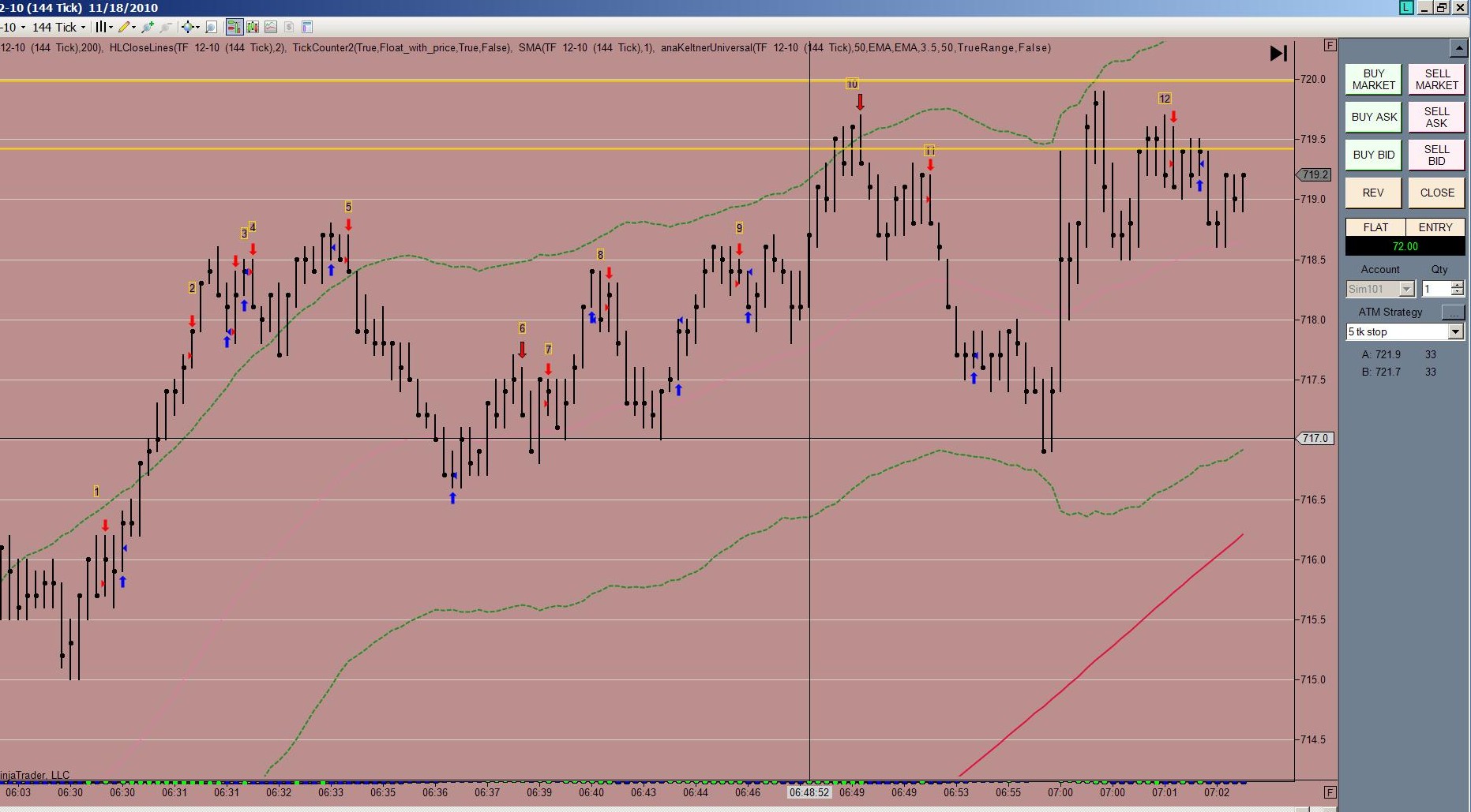Screen dimensions: 1471x812
Task: Click the zoom out magnifier icon
Action: pos(166,27)
